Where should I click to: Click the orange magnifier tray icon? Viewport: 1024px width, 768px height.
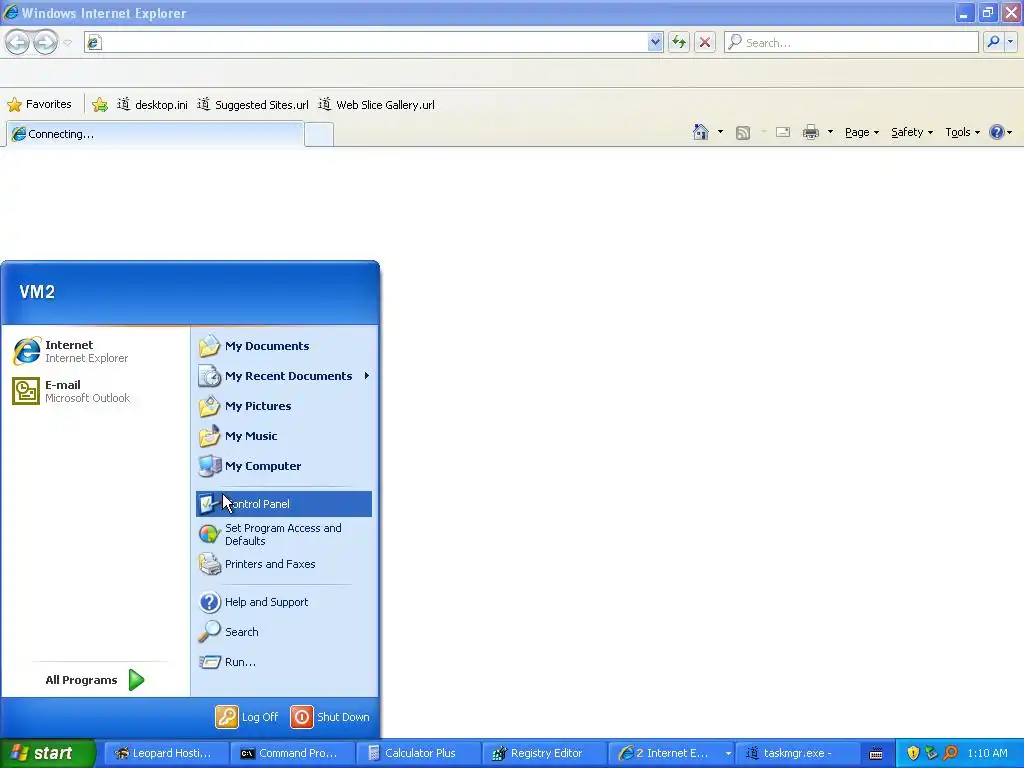[x=950, y=754]
